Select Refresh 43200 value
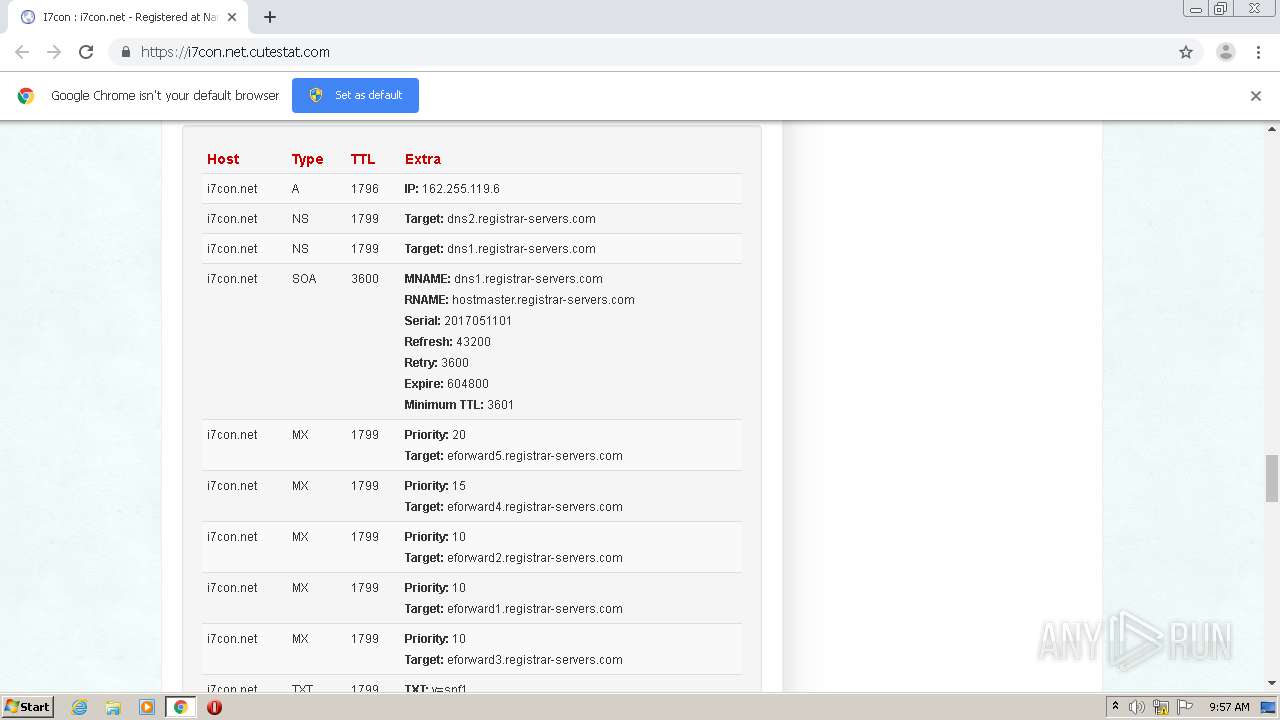This screenshot has width=1280, height=720. coord(473,342)
